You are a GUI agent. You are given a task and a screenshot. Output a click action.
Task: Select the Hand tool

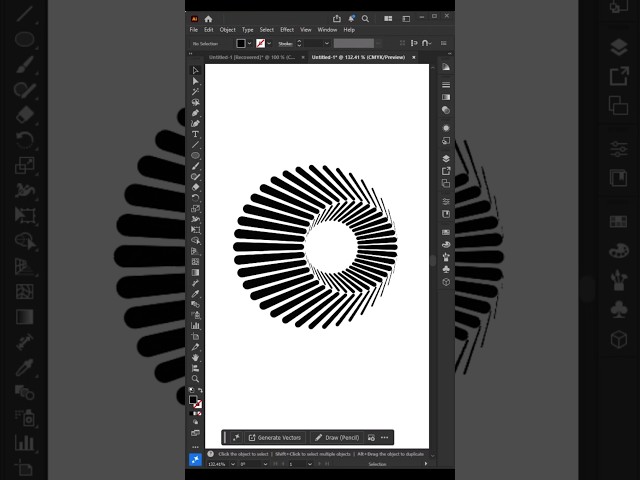(x=195, y=358)
